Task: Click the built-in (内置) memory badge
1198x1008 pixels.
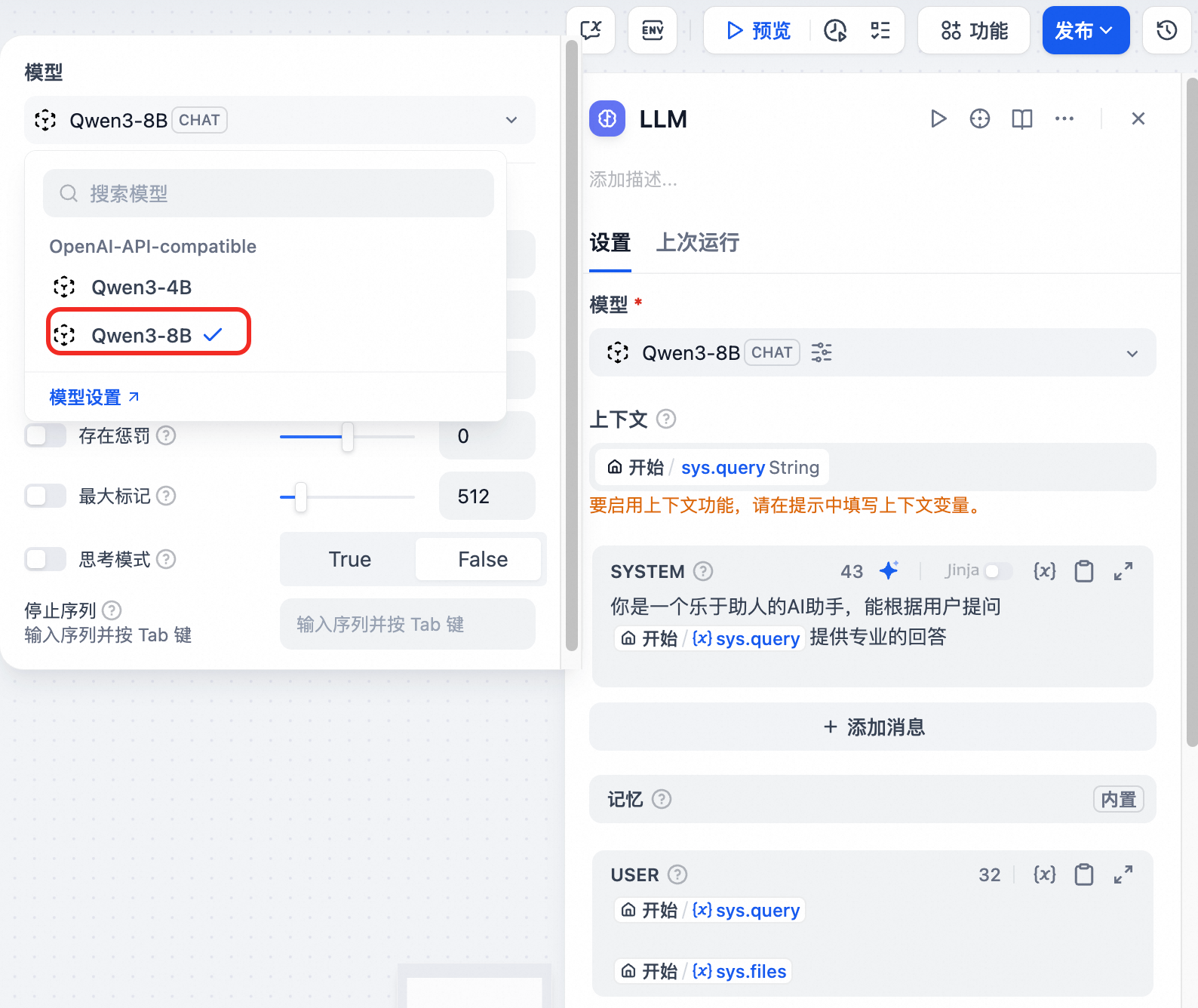Action: (x=1118, y=799)
